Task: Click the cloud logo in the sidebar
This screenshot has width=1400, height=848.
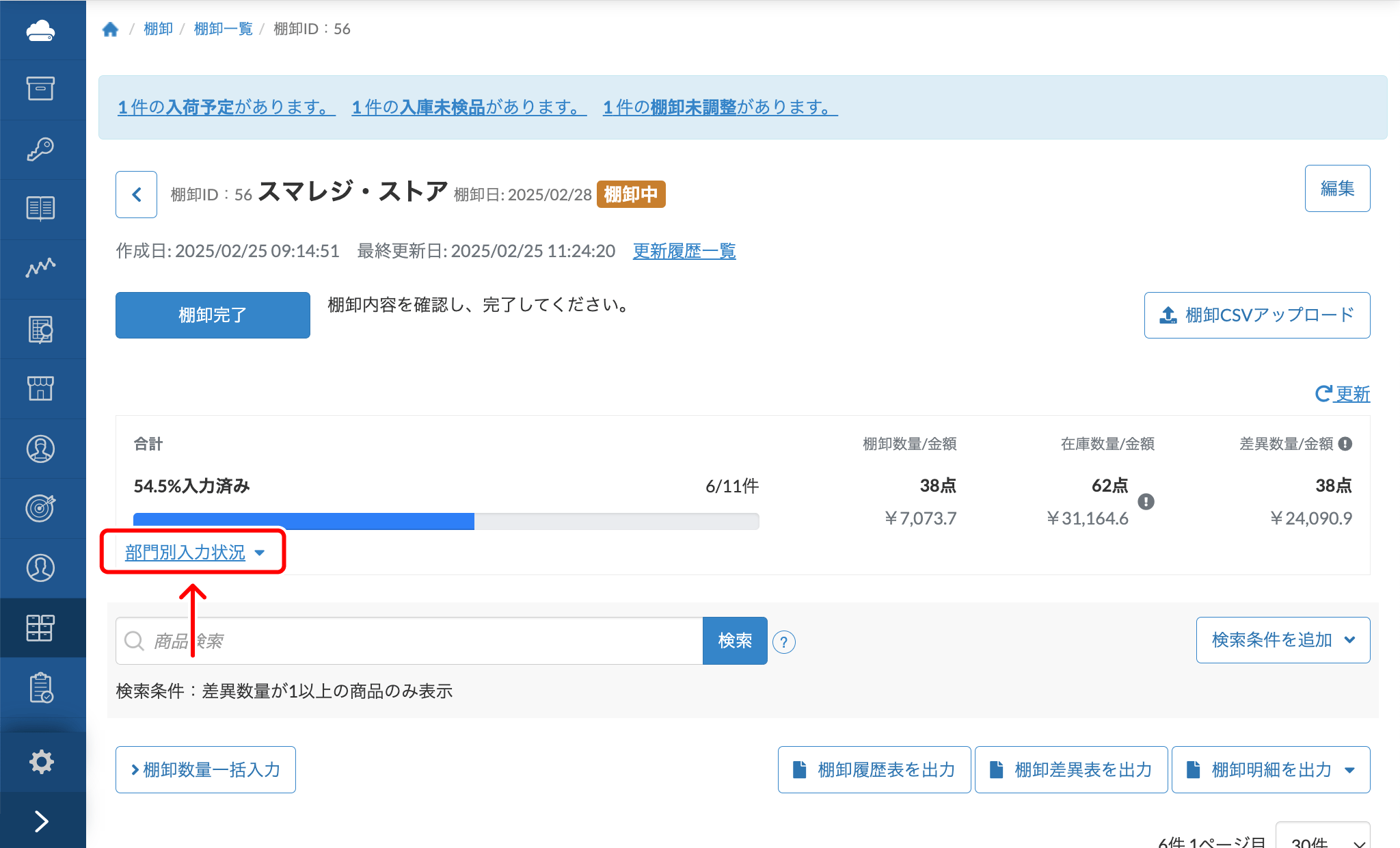Action: 40,31
